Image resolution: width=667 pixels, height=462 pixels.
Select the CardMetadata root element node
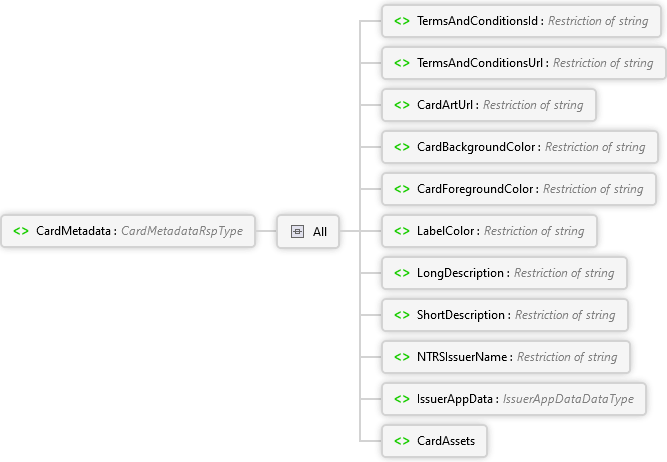[128, 231]
